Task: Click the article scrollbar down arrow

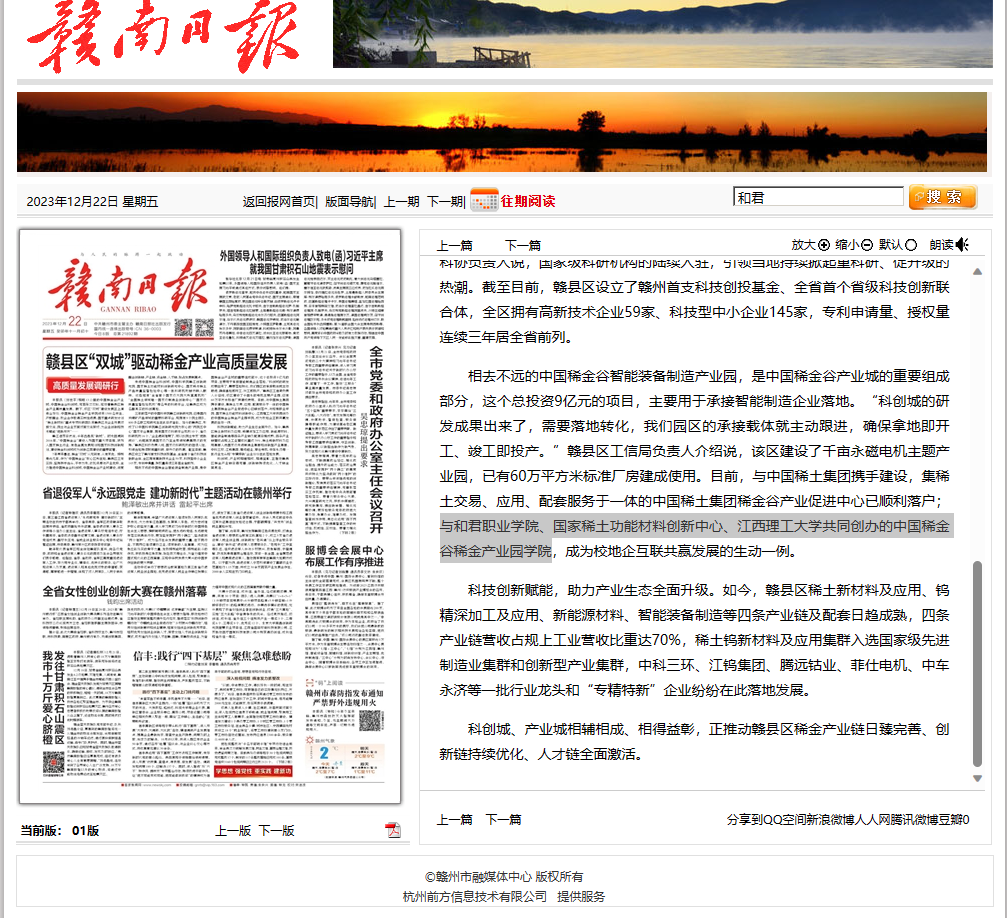Action: coord(977,778)
